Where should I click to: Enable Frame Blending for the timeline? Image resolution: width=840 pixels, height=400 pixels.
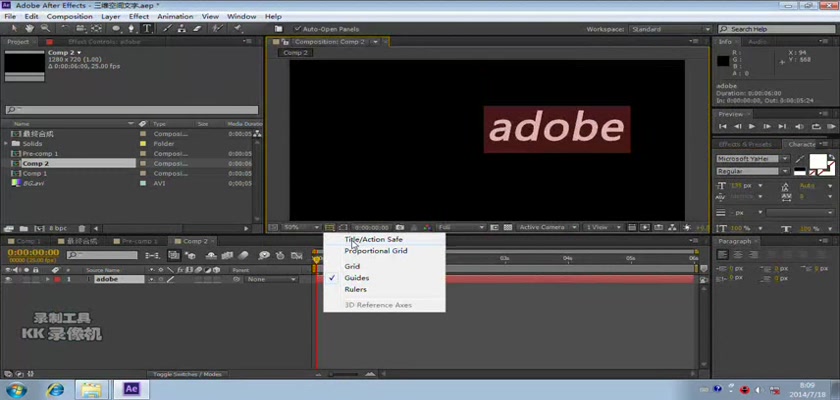pos(229,255)
